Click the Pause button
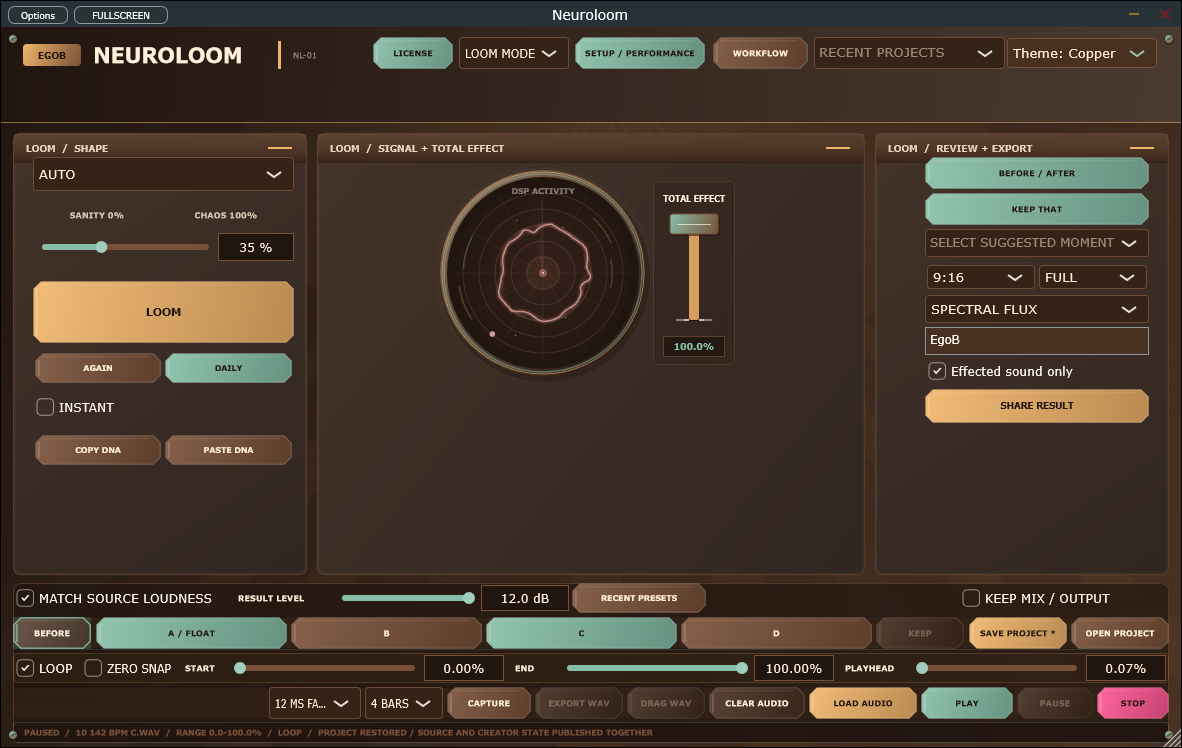This screenshot has width=1182, height=748. (x=1055, y=703)
